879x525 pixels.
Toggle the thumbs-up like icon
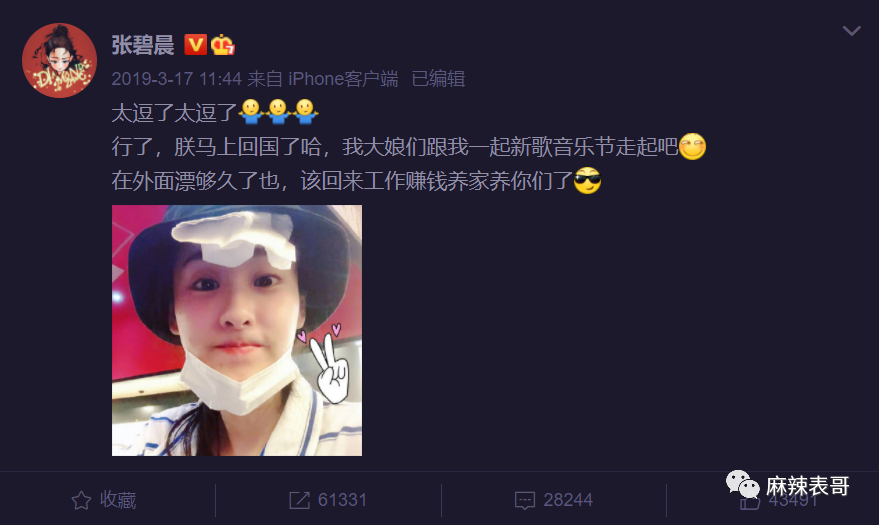click(750, 501)
